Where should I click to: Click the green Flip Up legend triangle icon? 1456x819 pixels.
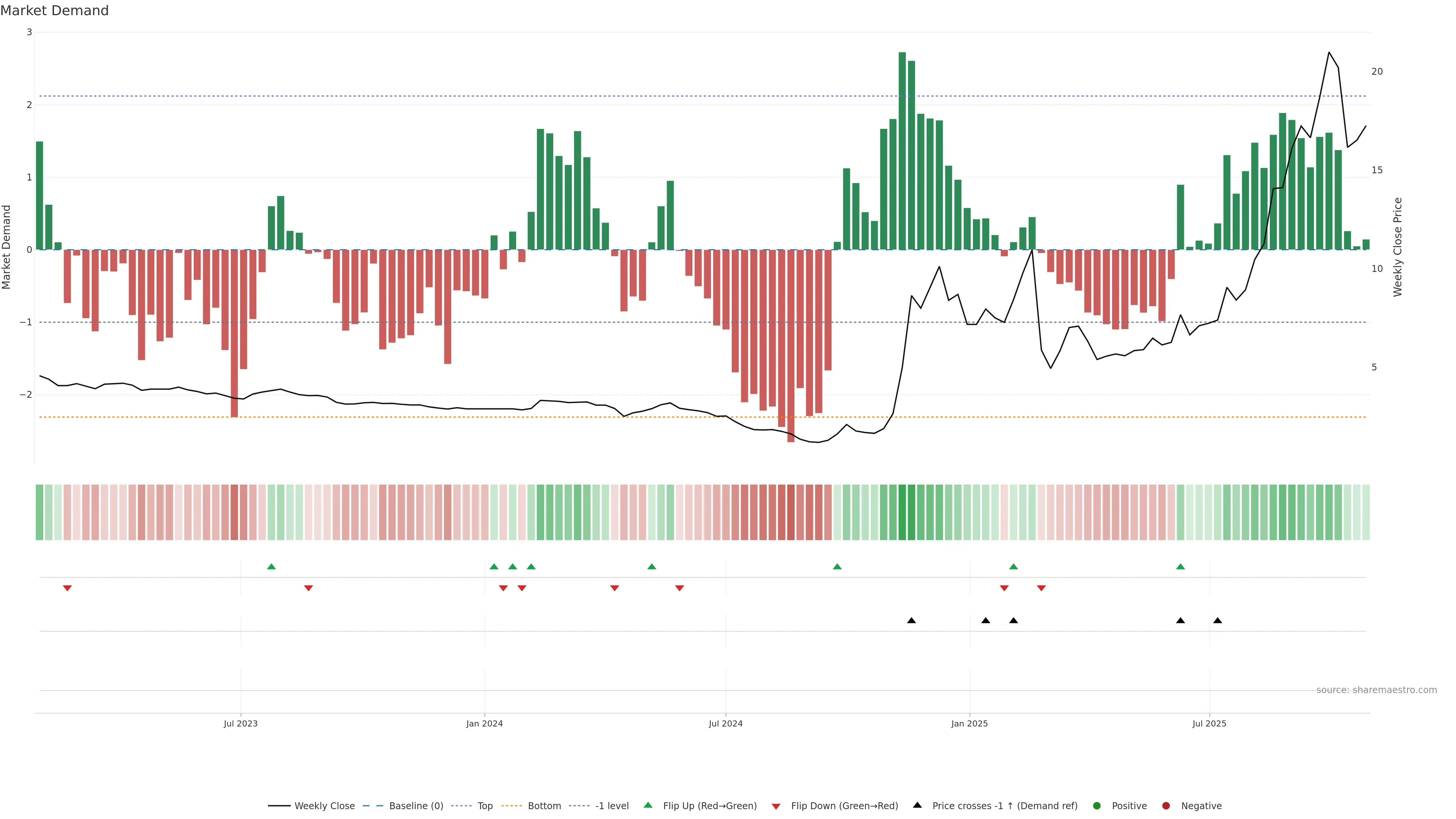click(x=648, y=805)
